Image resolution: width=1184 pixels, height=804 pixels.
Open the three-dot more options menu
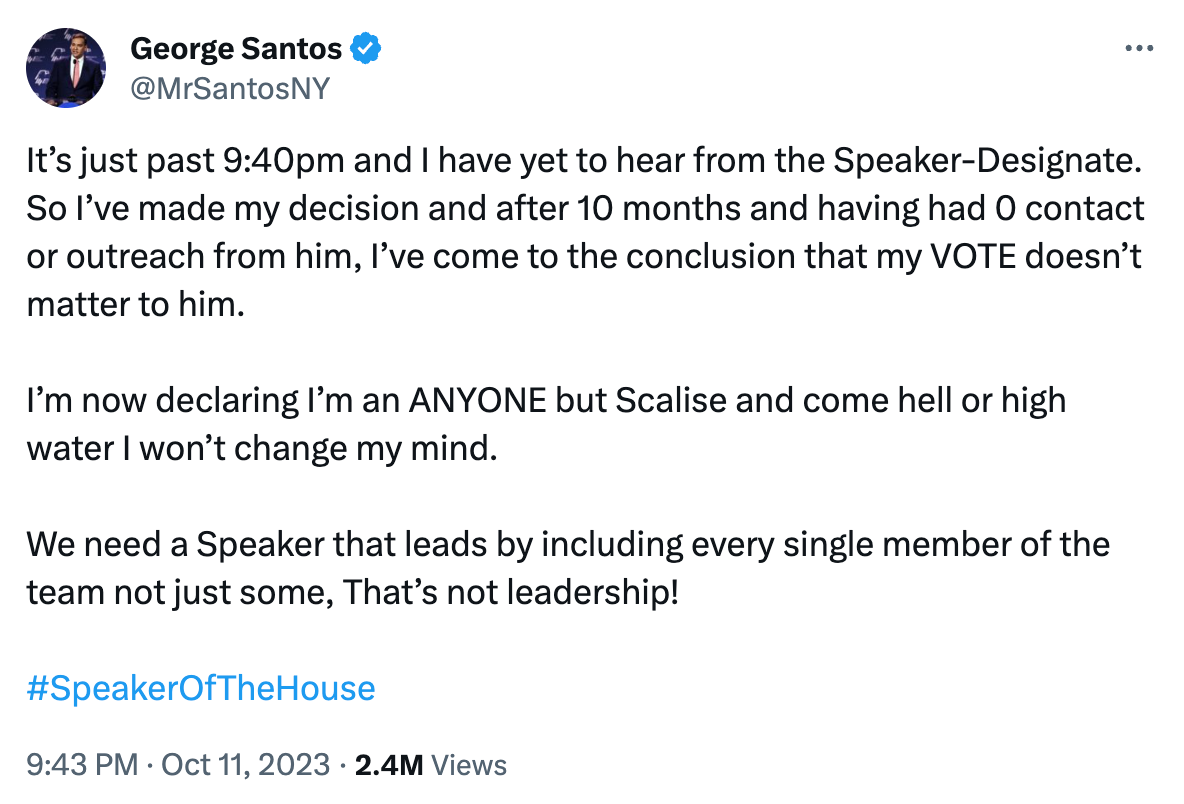pyautogui.click(x=1140, y=46)
